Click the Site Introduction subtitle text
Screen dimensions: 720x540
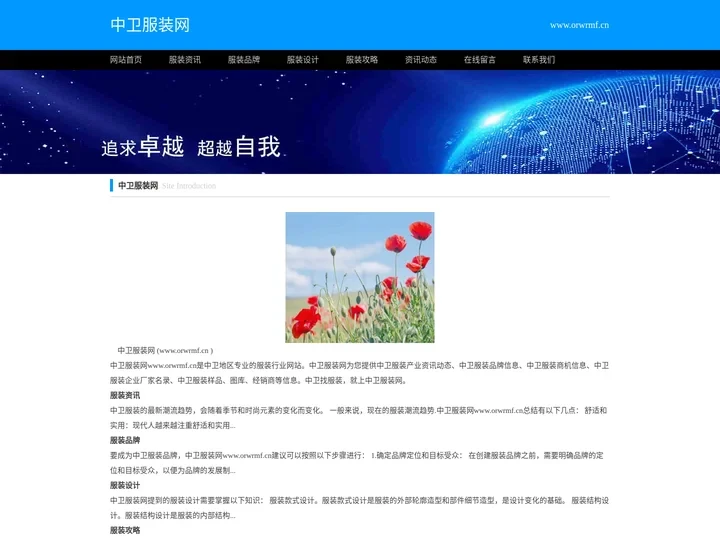[x=189, y=186]
